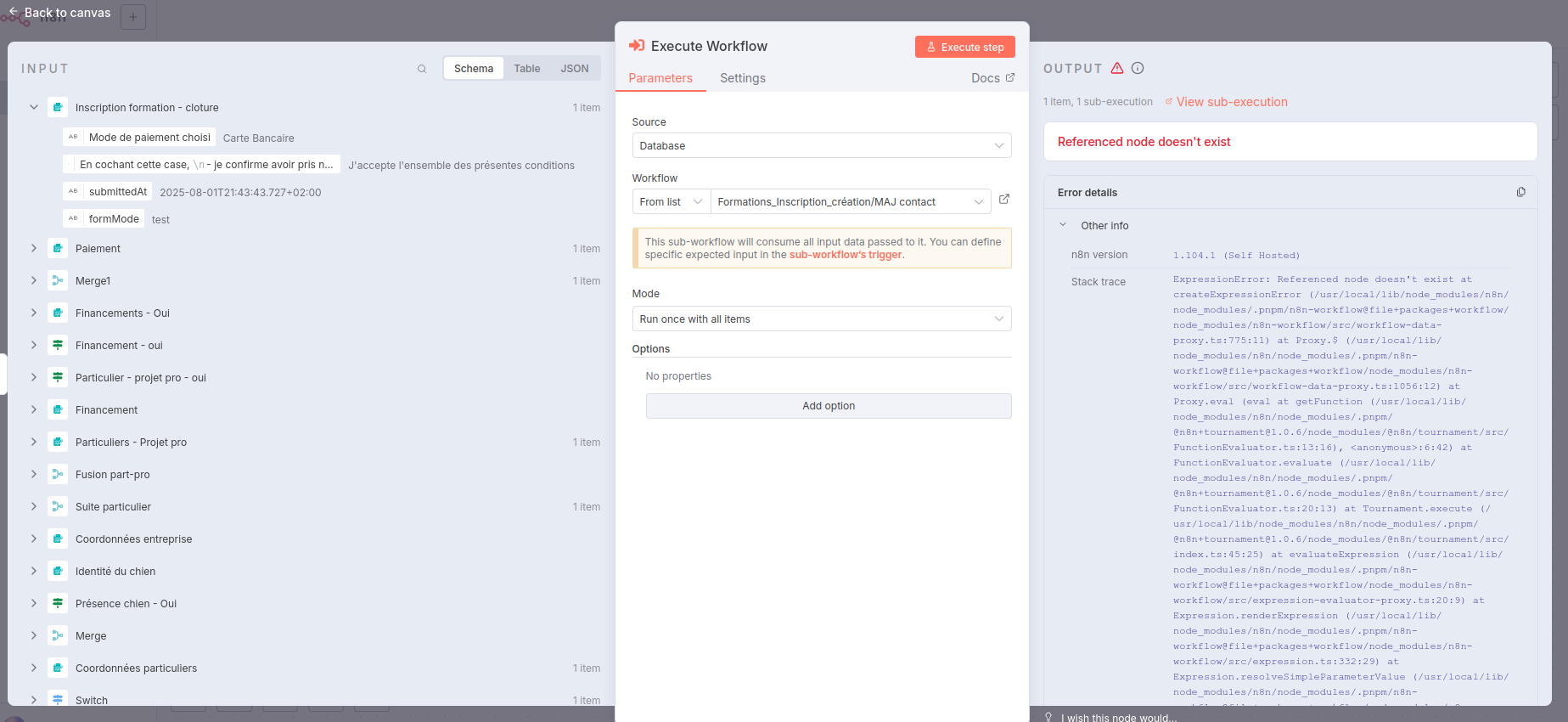
Task: Click the Switch node icon
Action: [x=58, y=700]
